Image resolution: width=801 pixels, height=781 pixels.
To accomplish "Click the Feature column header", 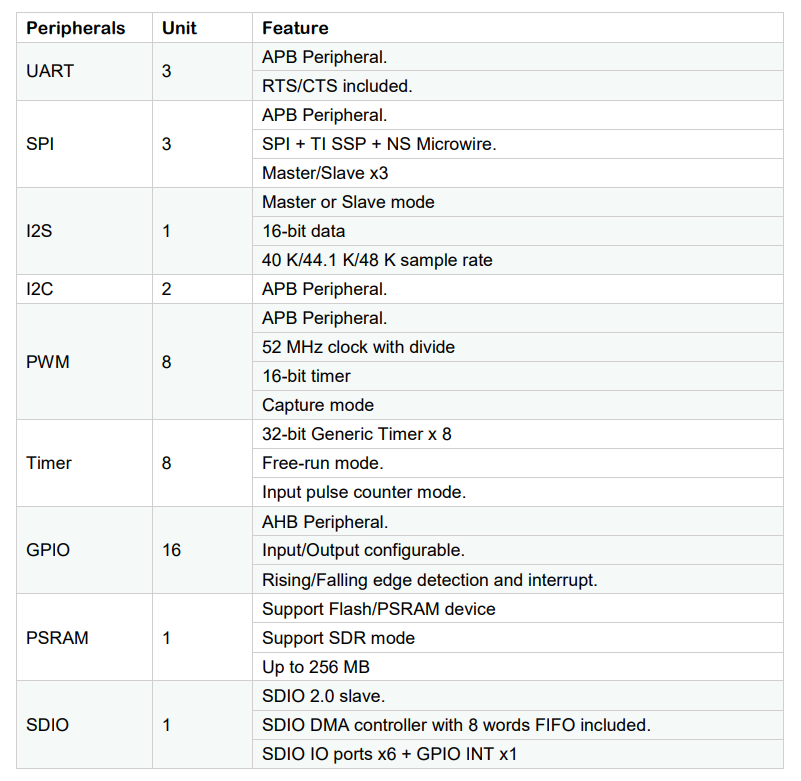I will (517, 28).
